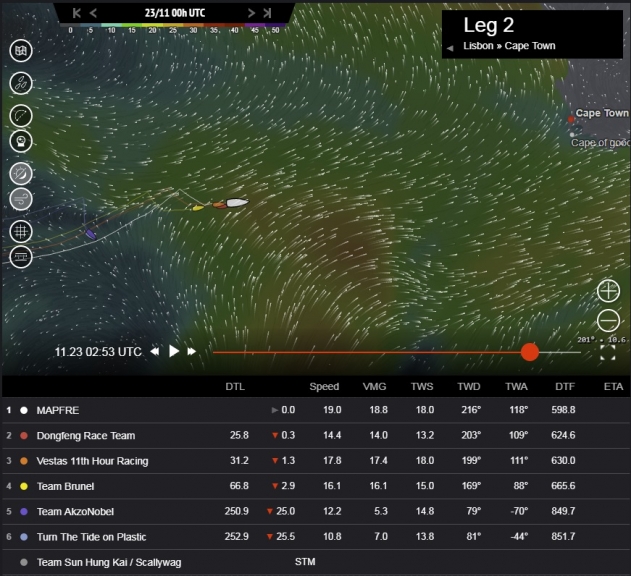Click 598.8 DTF value for MAPFRE
Viewport: 631px width, 576px height.
point(563,410)
